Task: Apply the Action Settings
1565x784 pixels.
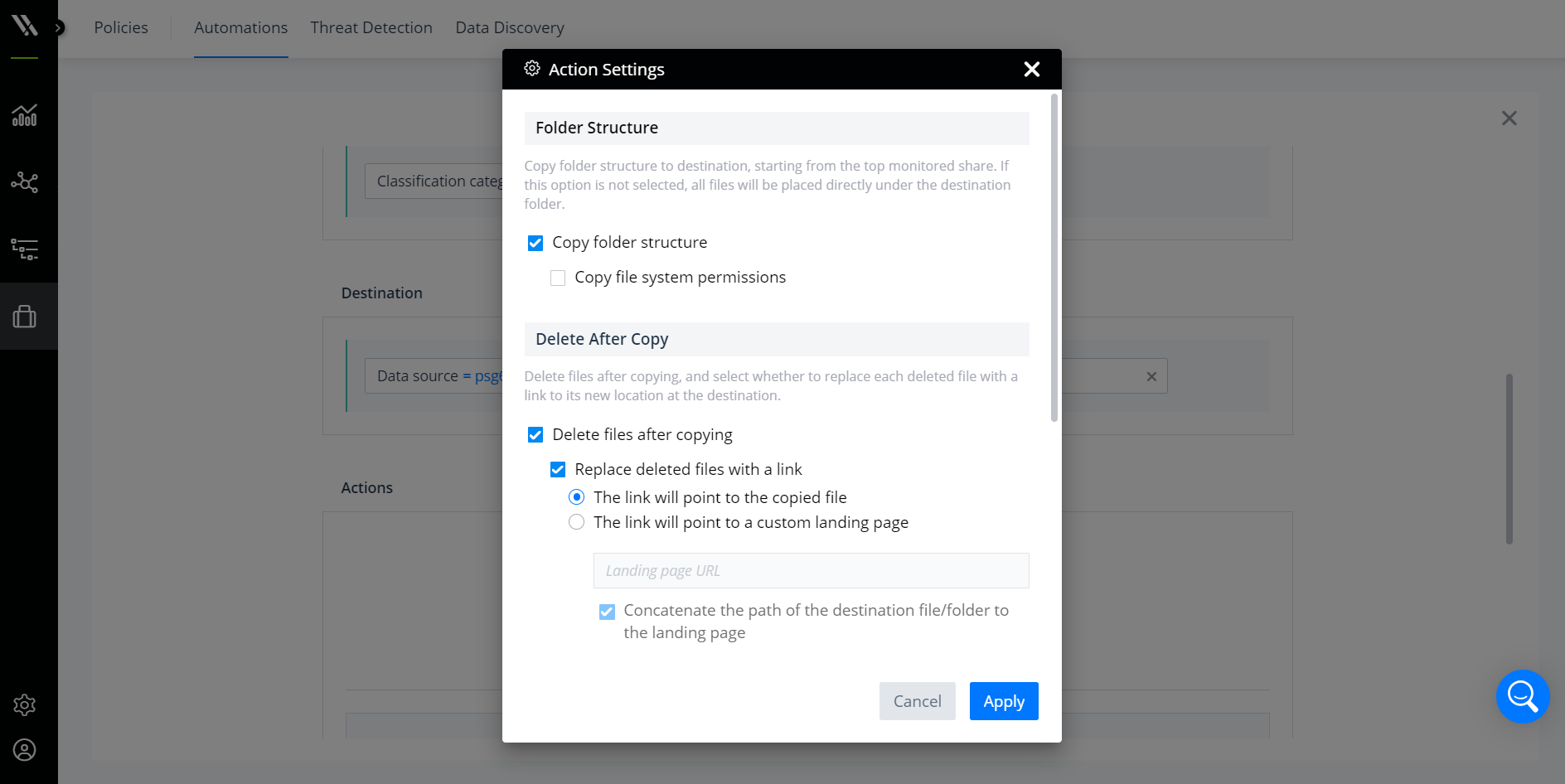Action: [1003, 701]
